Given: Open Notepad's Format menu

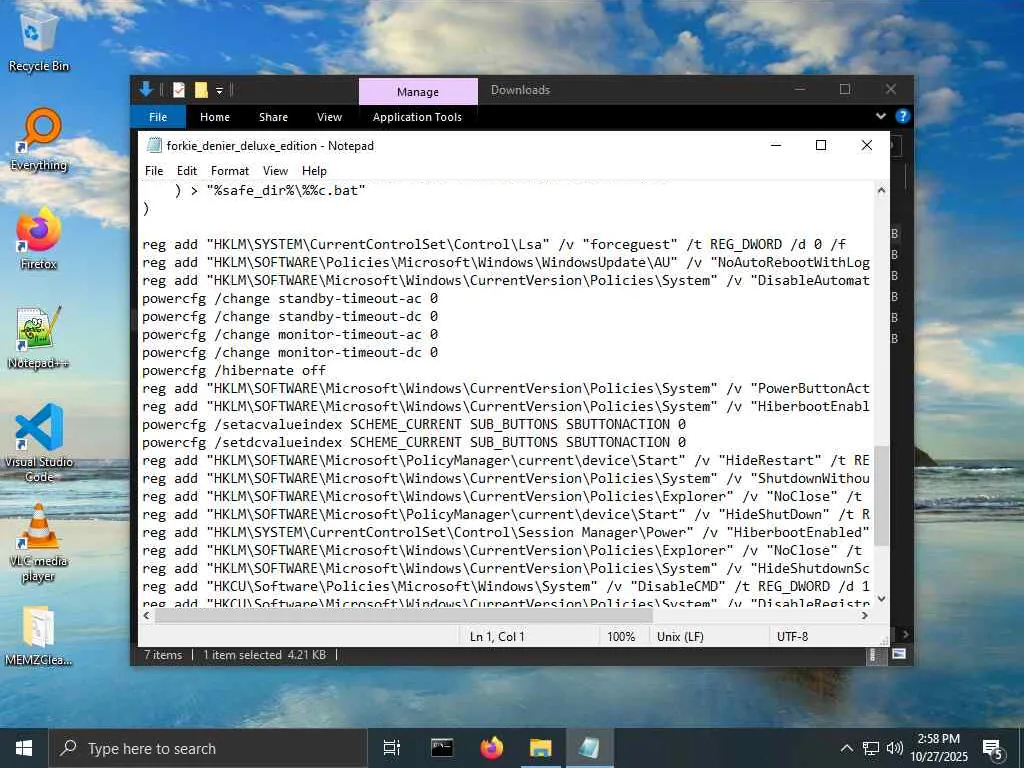Looking at the screenshot, I should click(x=230, y=170).
